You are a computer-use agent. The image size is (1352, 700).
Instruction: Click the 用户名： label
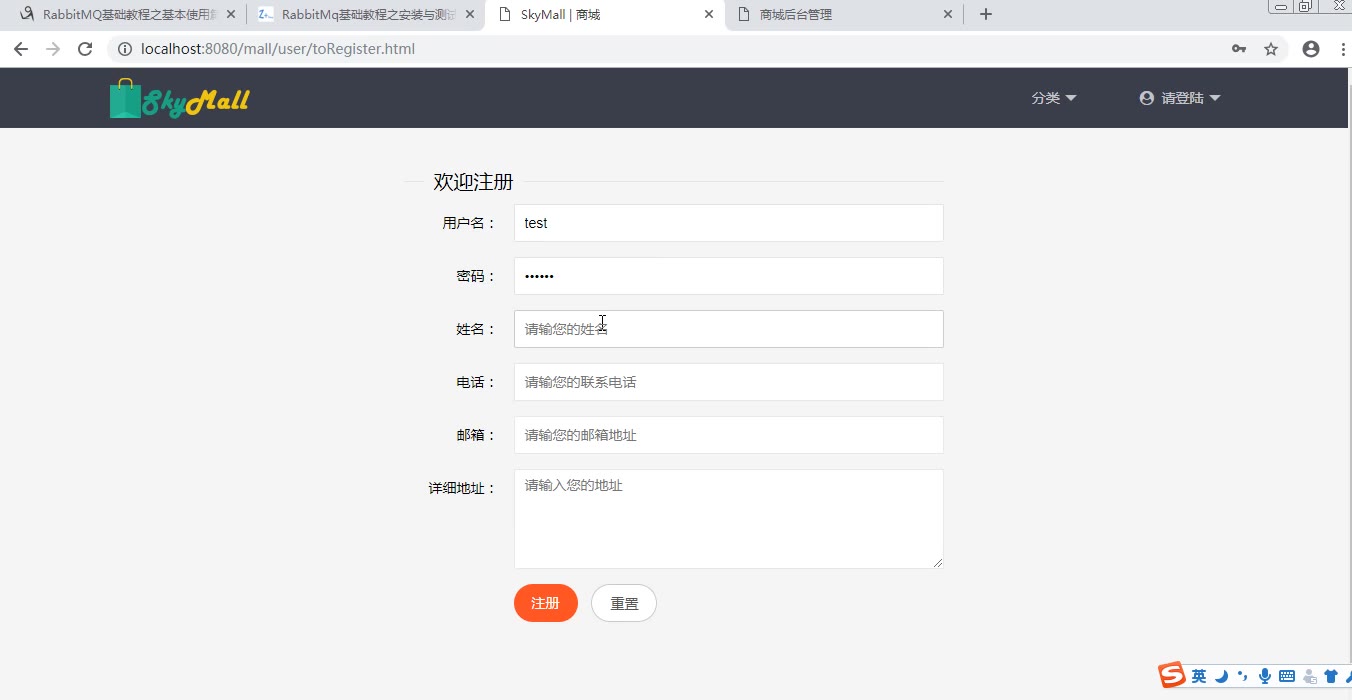(469, 223)
